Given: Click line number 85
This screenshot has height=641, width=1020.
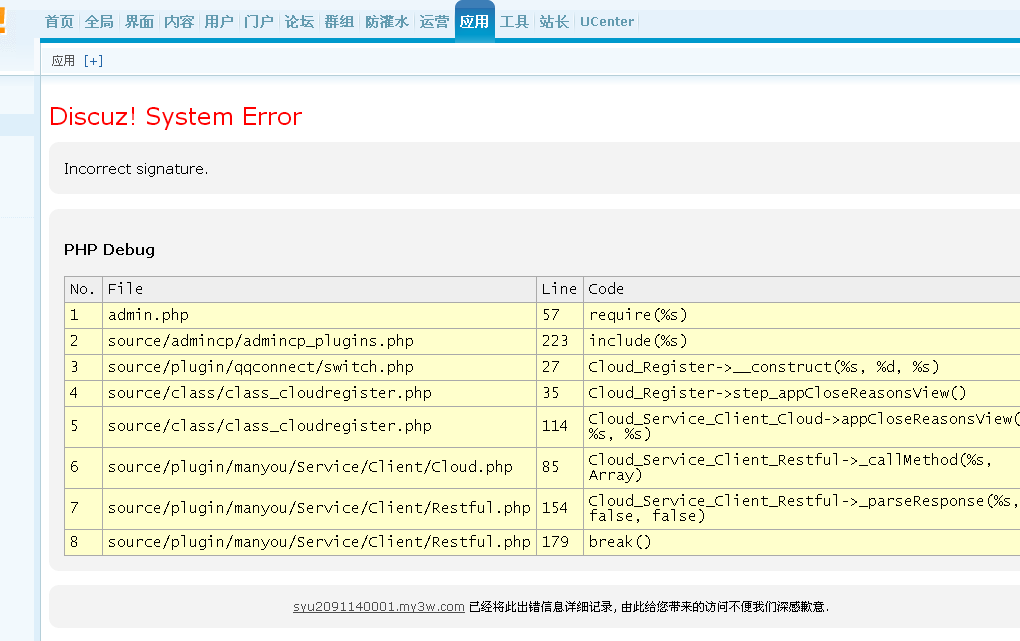Looking at the screenshot, I should click(x=559, y=467).
